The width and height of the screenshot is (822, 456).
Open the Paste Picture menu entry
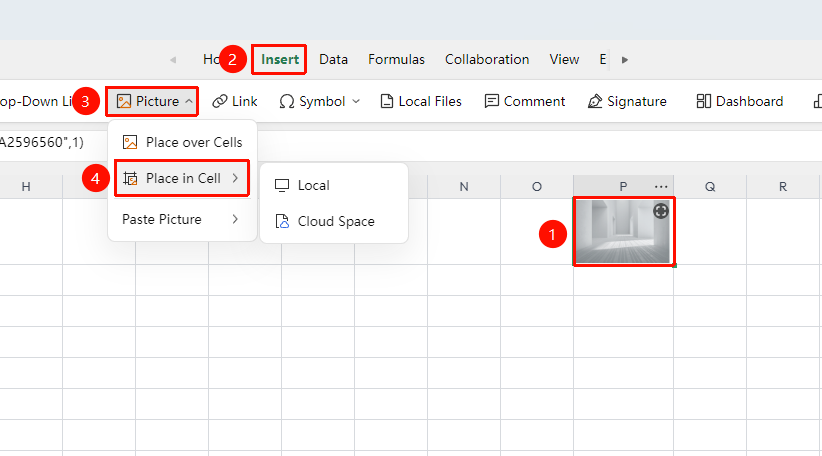pyautogui.click(x=181, y=219)
